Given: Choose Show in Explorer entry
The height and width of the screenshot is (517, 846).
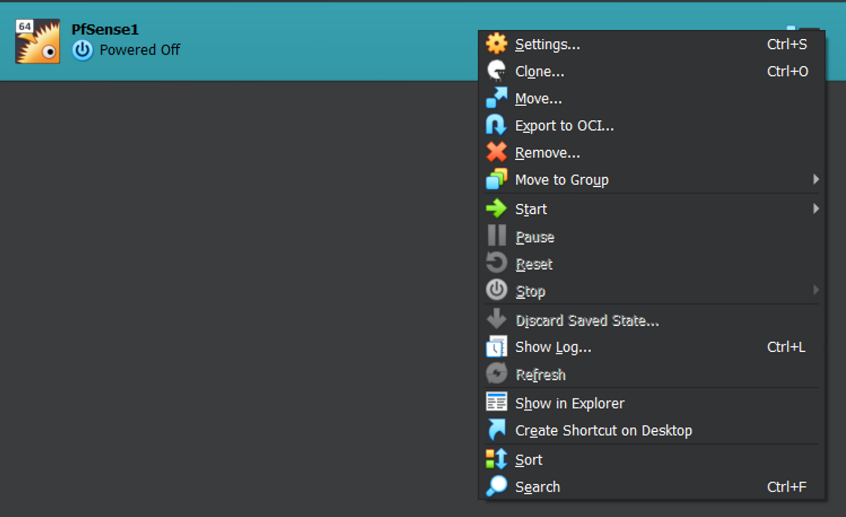Looking at the screenshot, I should click(x=652, y=403).
